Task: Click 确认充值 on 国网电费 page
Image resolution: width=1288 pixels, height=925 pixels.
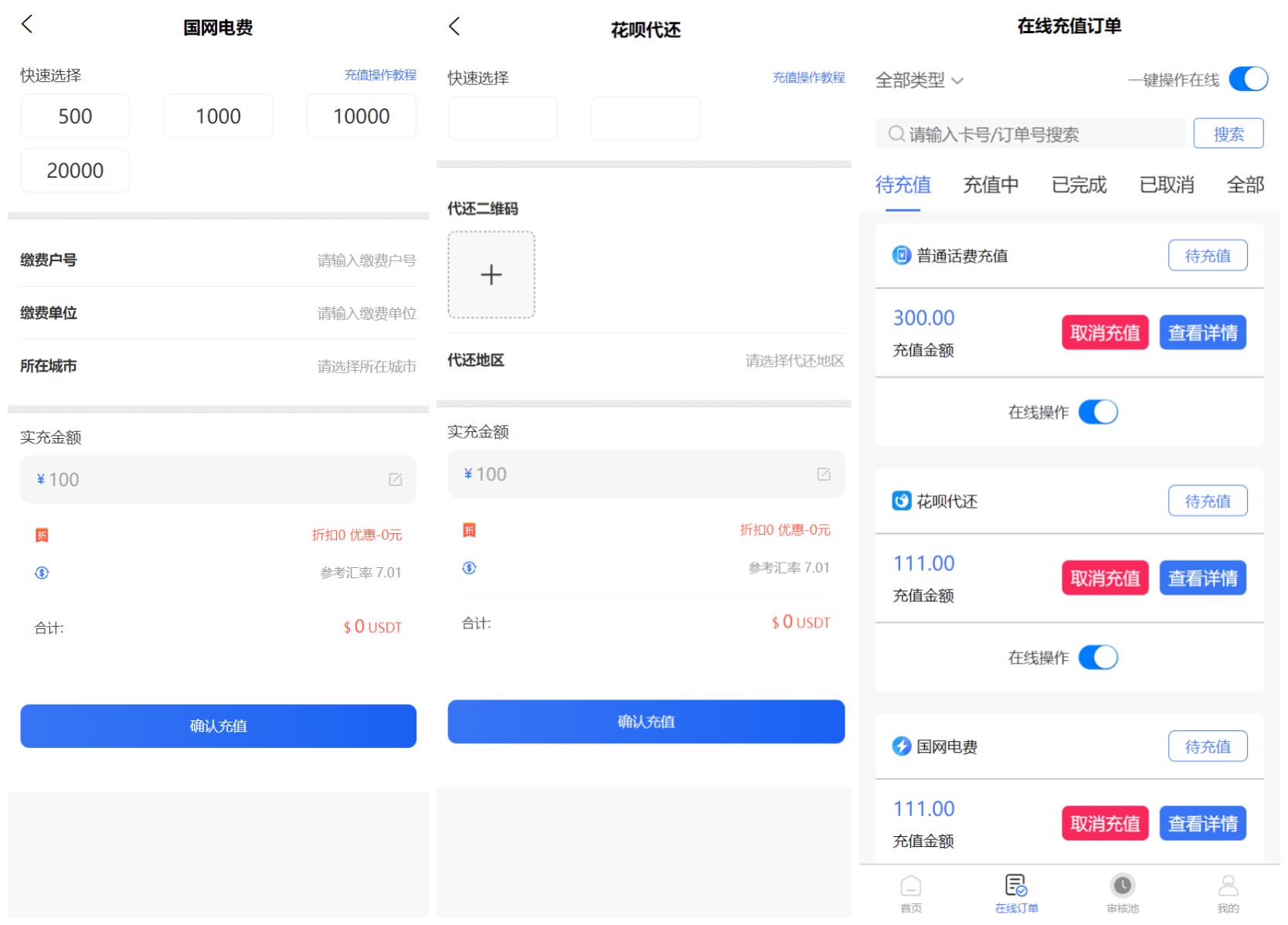Action: click(218, 726)
